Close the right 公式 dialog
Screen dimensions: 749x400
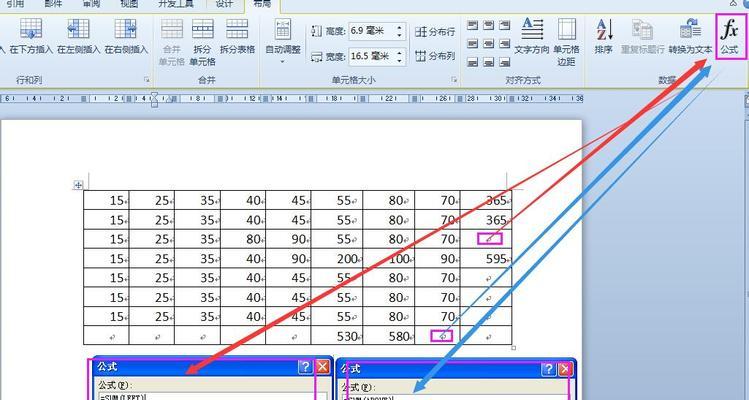(x=565, y=369)
